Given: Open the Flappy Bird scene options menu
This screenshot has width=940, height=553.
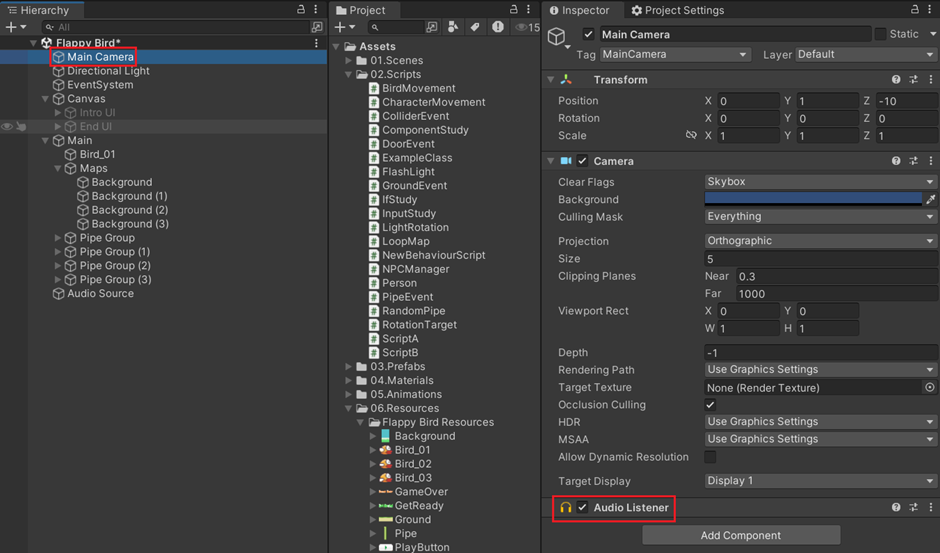Looking at the screenshot, I should (x=316, y=43).
